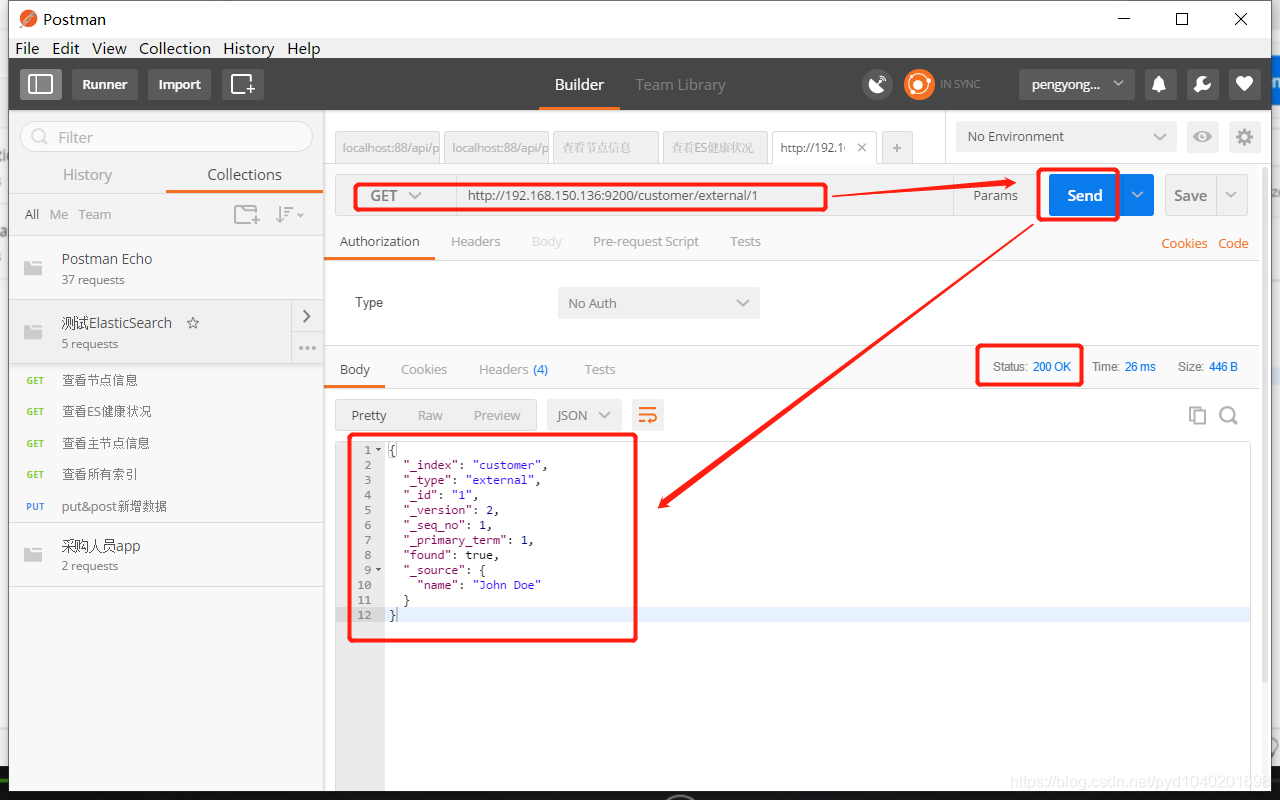Viewport: 1280px width, 800px height.
Task: Open a new window via plus icon
Action: pyautogui.click(x=243, y=84)
